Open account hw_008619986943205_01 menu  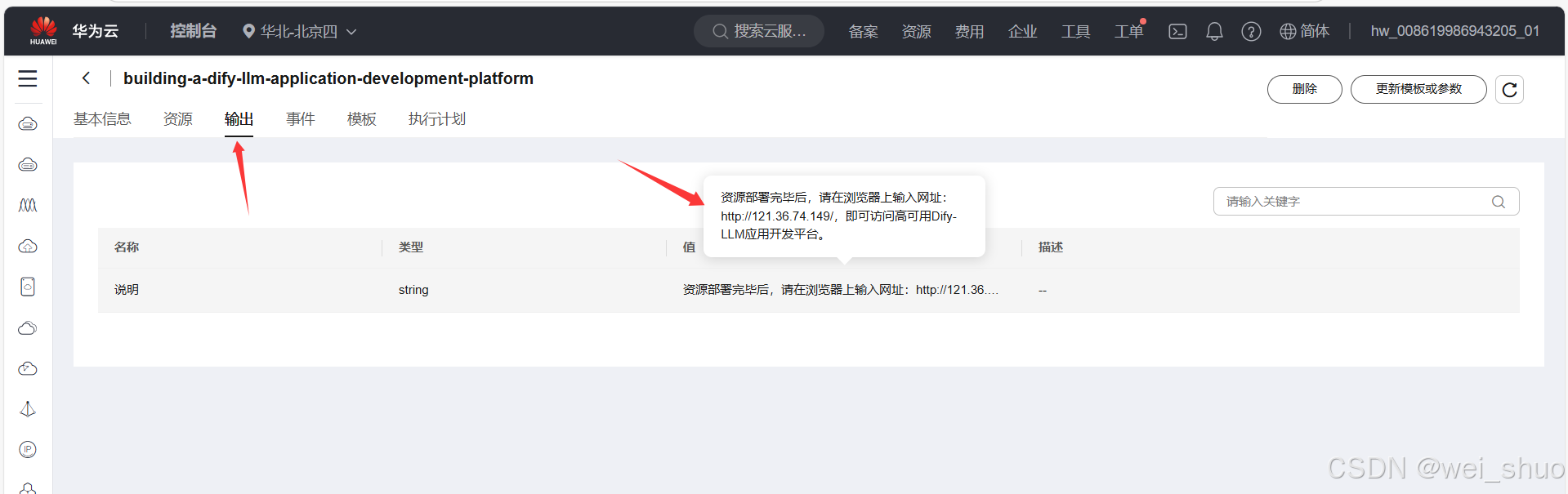point(1455,31)
